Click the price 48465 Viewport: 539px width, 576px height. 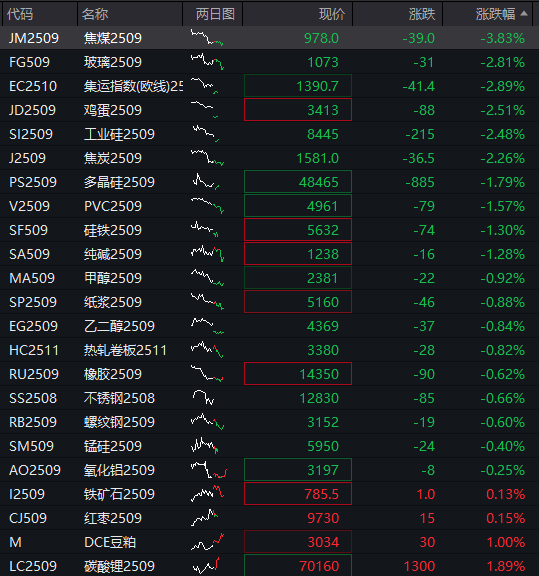click(319, 182)
